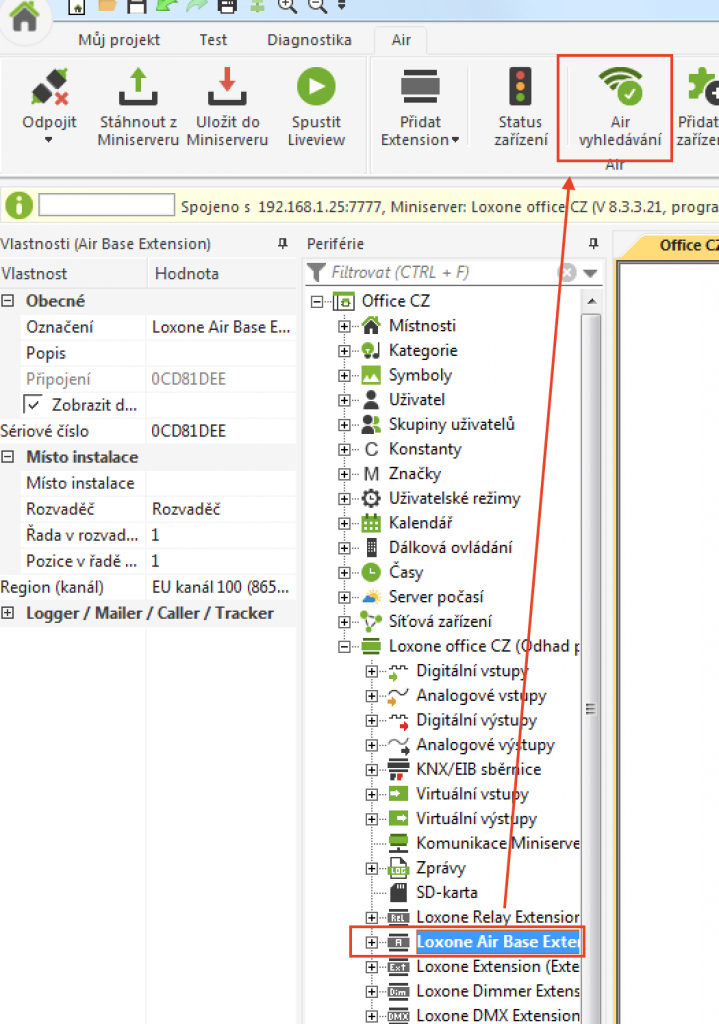Select Kalendář item in periphery tree
The width and height of the screenshot is (719, 1024).
point(420,523)
